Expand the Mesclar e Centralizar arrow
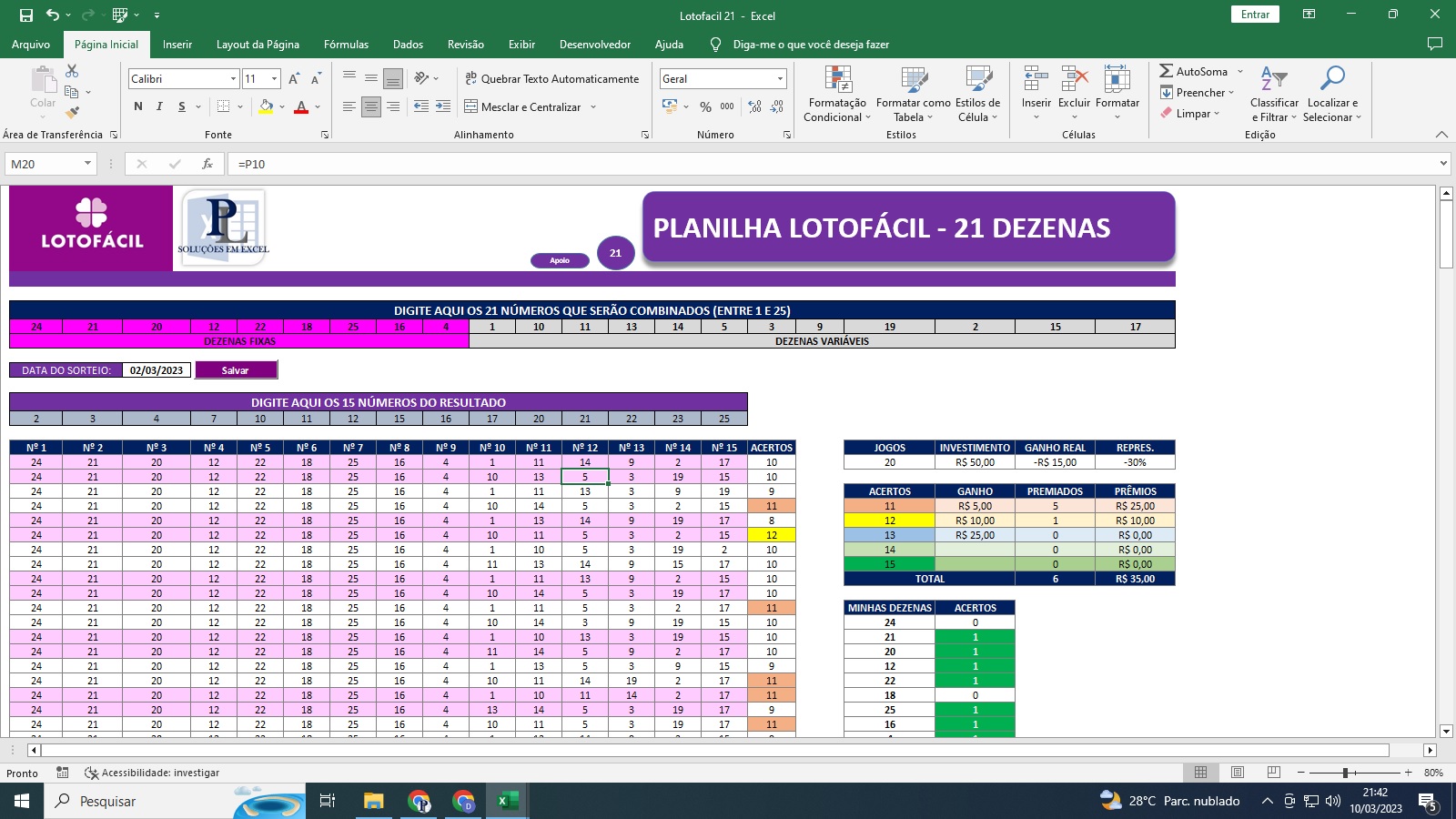Viewport: 1456px width, 819px height. click(593, 106)
